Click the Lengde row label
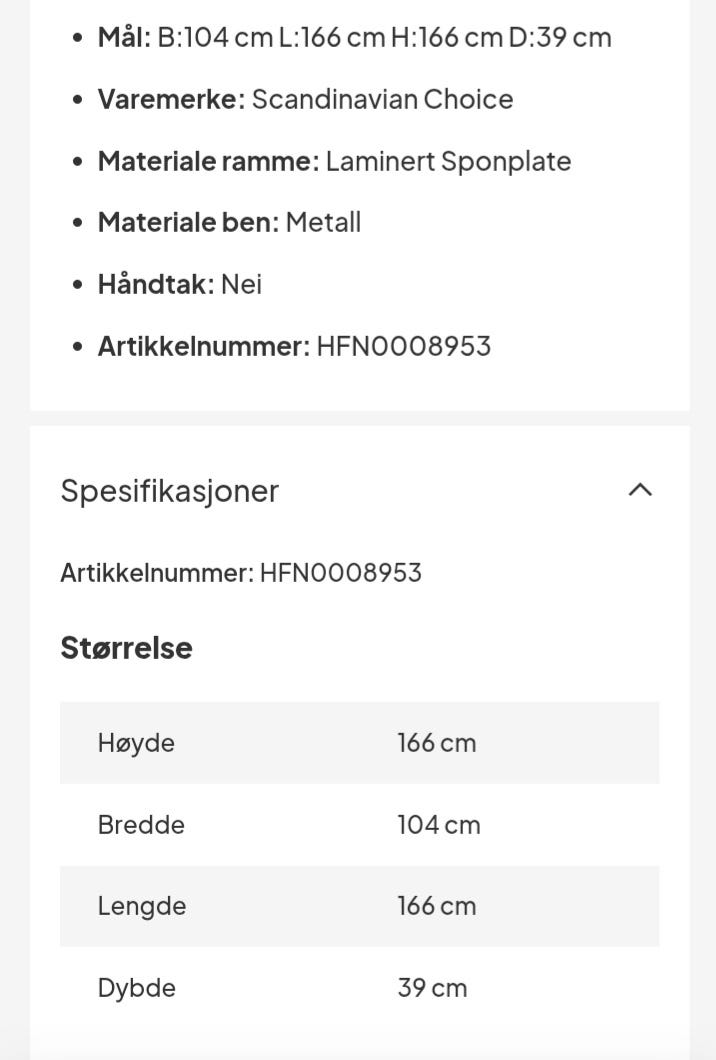The width and height of the screenshot is (716, 1060). point(142,906)
